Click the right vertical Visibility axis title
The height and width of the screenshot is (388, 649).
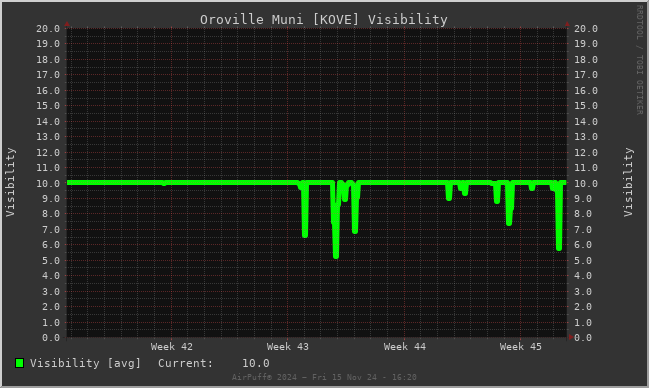[628, 182]
